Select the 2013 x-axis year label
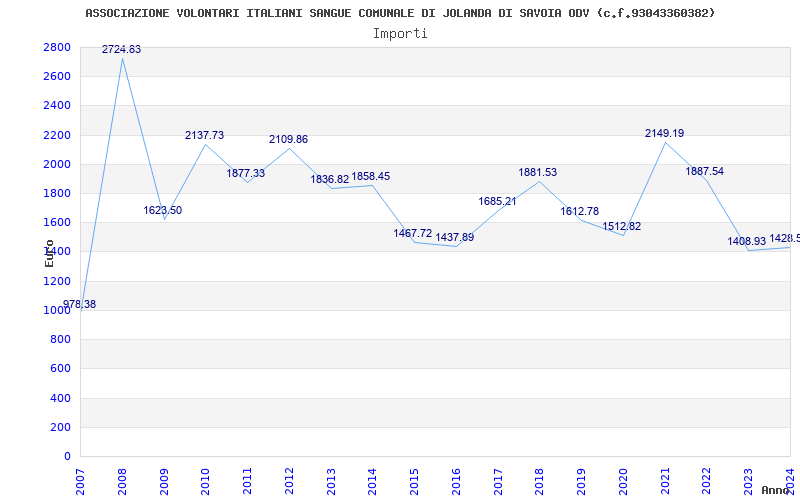Image resolution: width=800 pixels, height=500 pixels. (x=331, y=482)
